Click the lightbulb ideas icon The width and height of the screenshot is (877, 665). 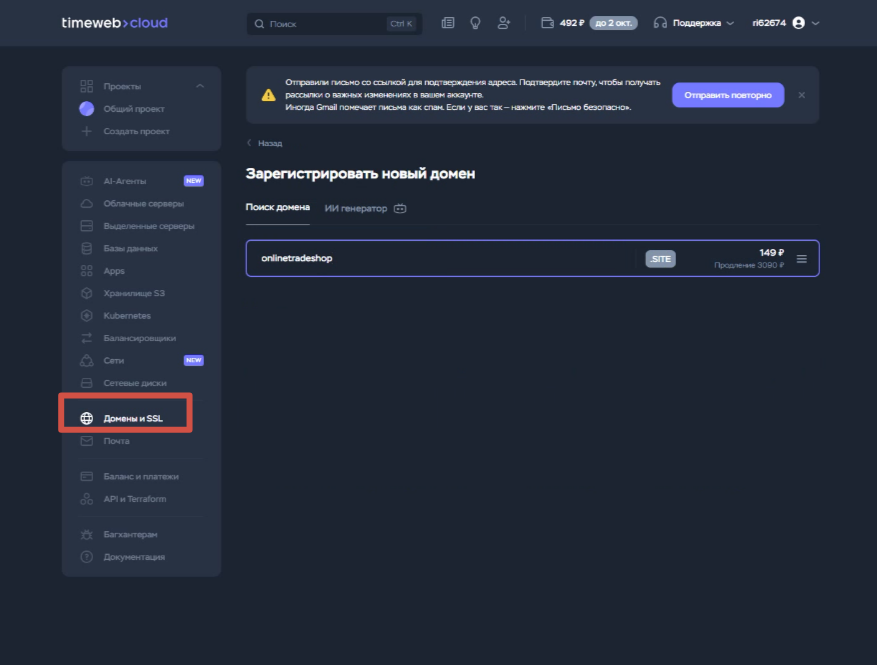[475, 23]
